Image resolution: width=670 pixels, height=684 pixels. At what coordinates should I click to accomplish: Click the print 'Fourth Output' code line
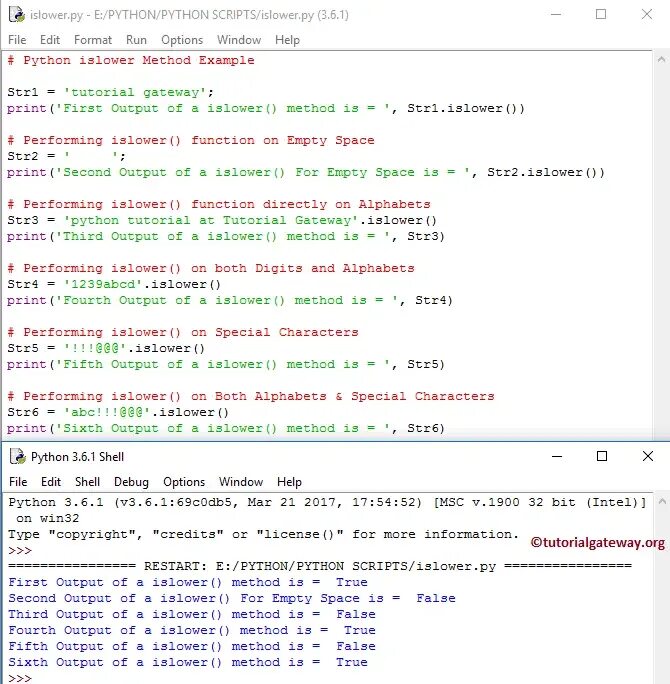tap(230, 301)
